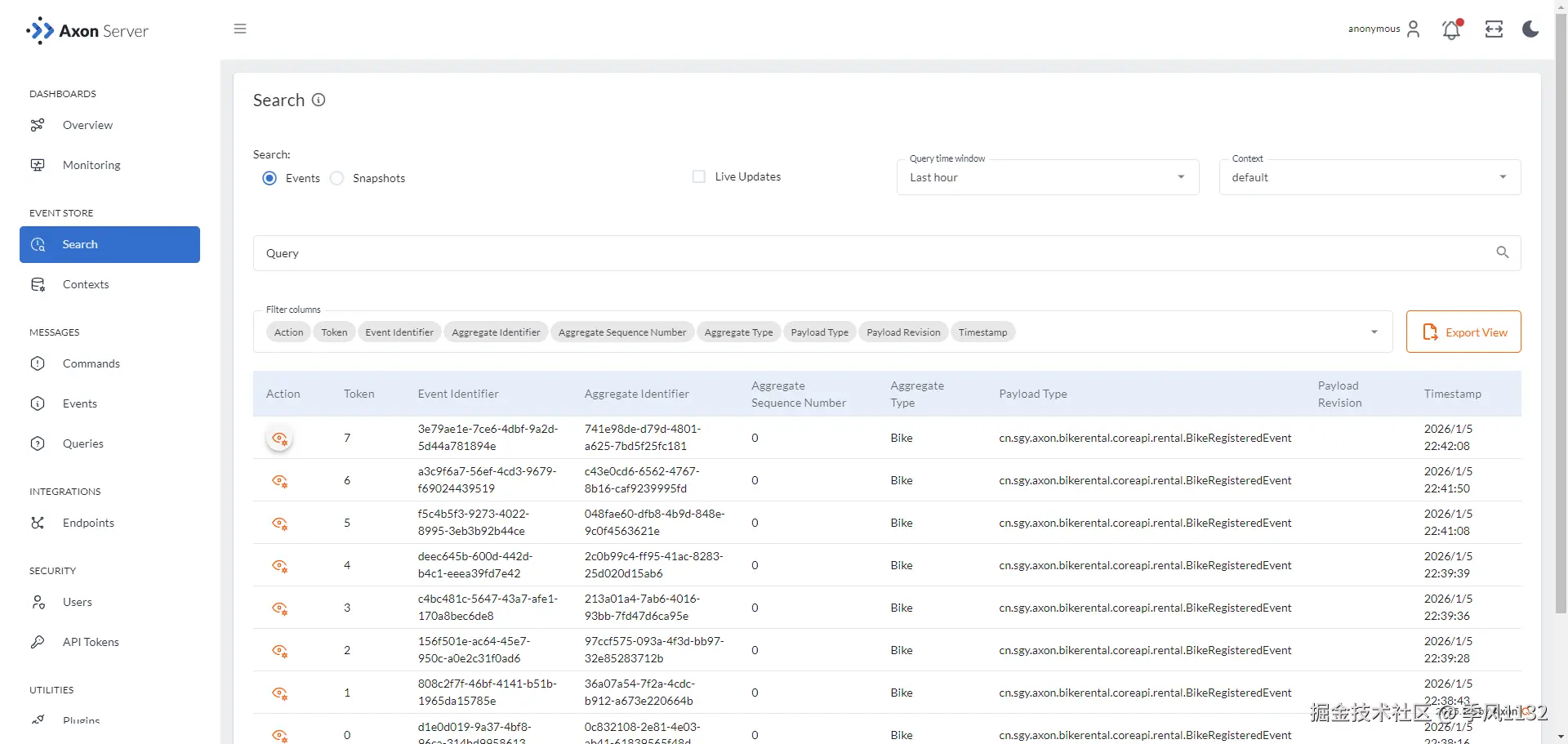Screen dimensions: 1568x744
Task: Click the Timestamp column header
Action: click(1452, 394)
